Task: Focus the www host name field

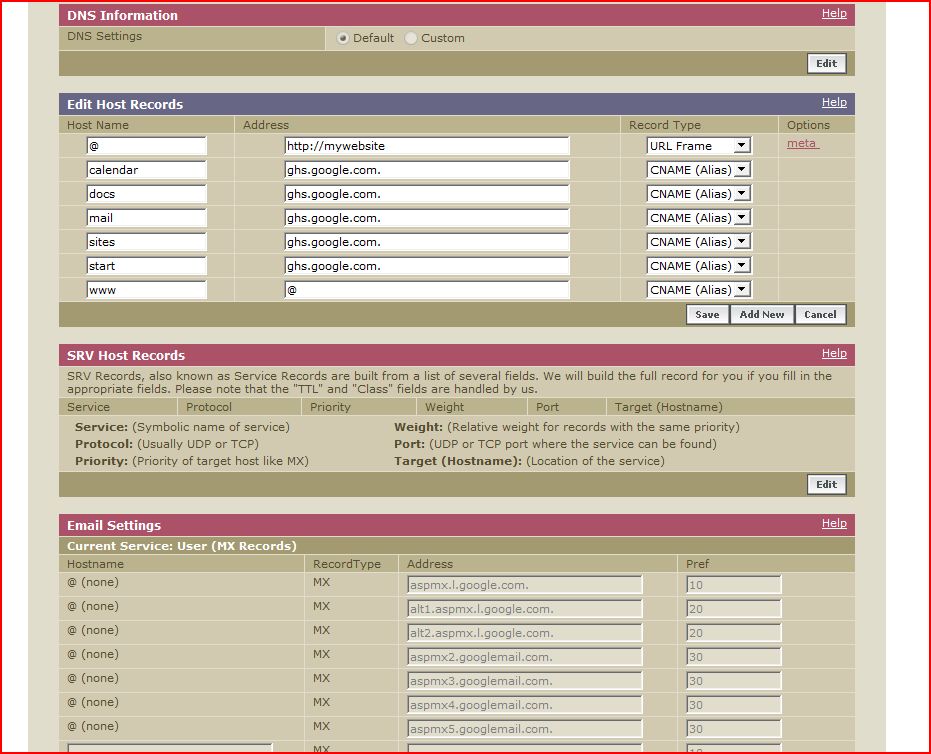Action: tap(147, 290)
